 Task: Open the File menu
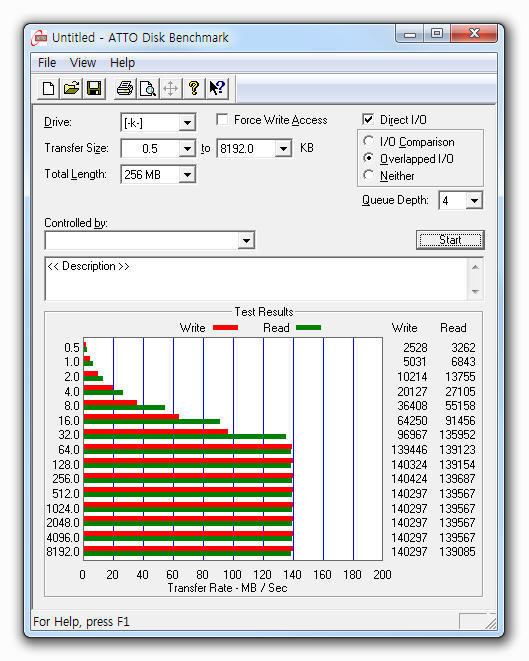[47, 63]
